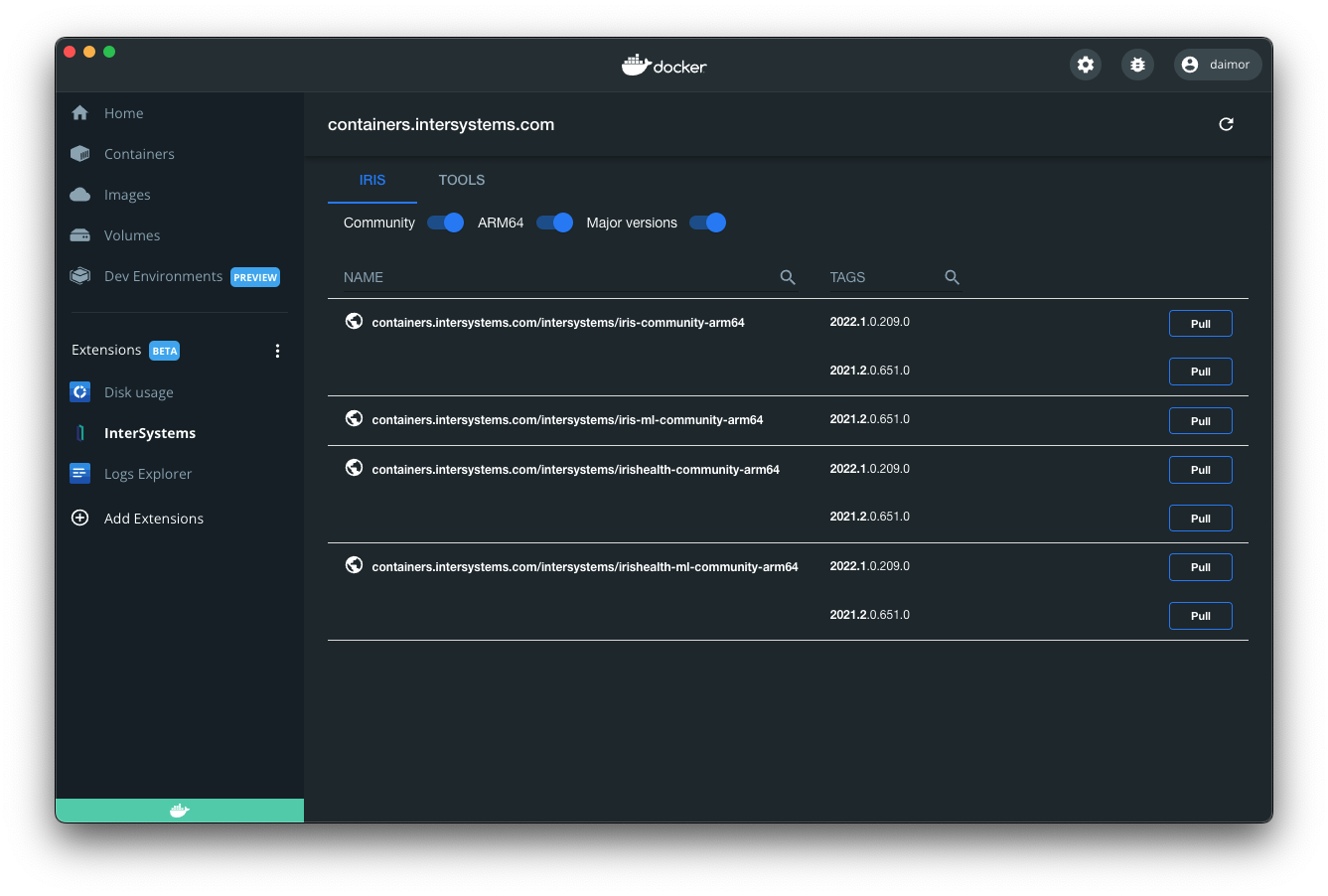
Task: Open the daimor account button
Action: [x=1218, y=65]
